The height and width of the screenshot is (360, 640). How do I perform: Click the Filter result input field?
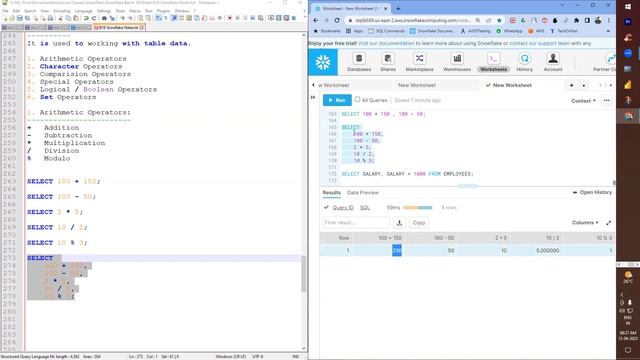tap(356, 222)
